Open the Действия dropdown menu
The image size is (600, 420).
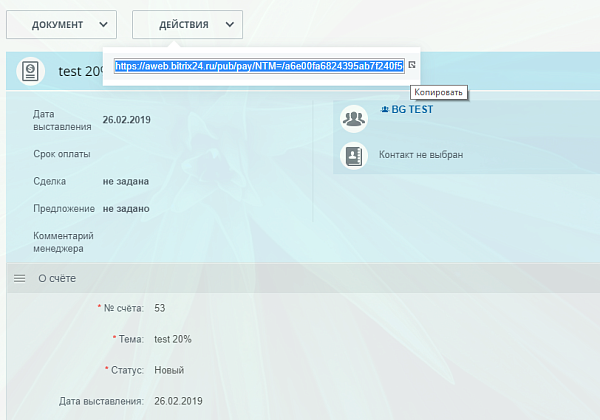[188, 24]
